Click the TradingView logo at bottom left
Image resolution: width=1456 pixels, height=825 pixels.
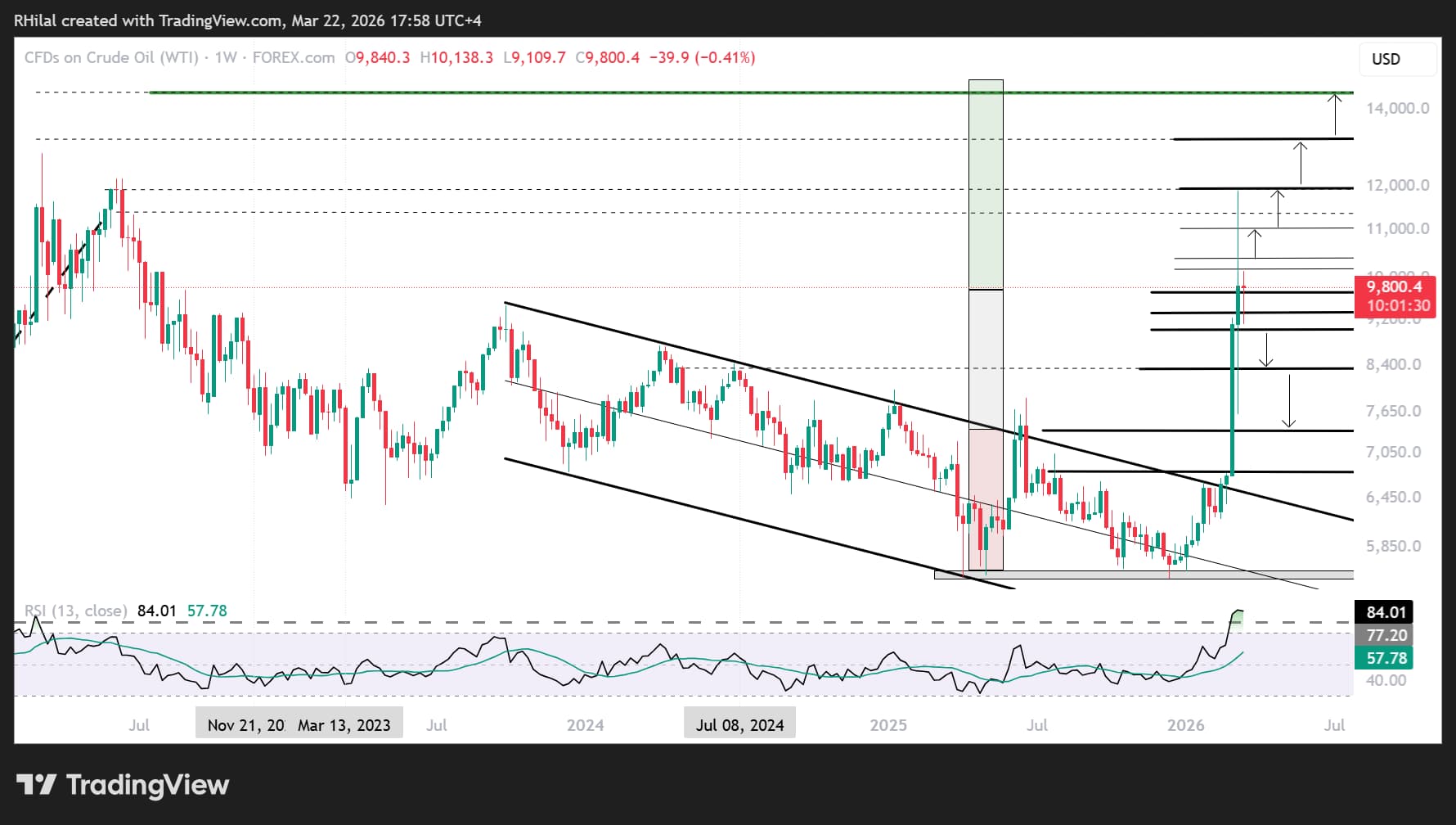(123, 785)
